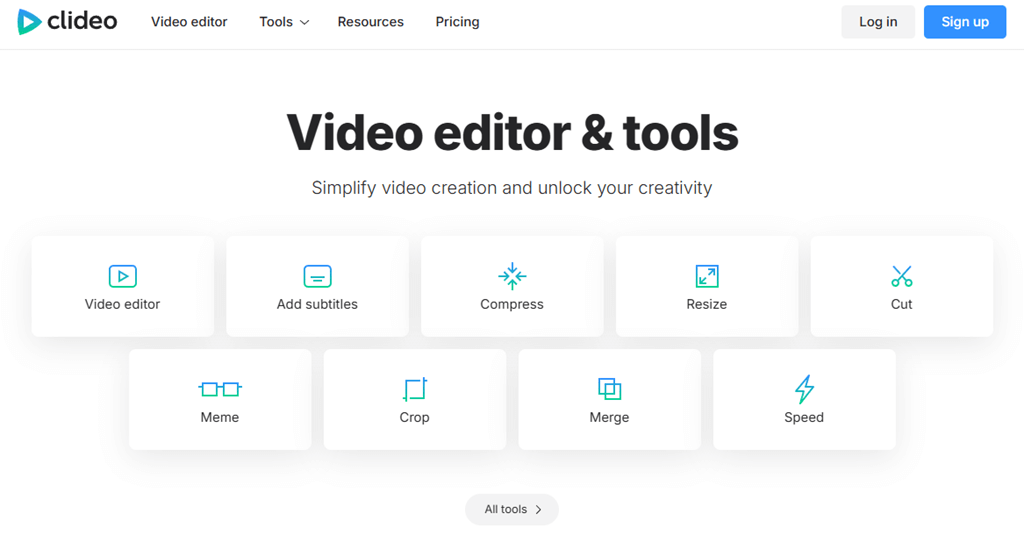Select the Merge overlapping squares icon
The width and height of the screenshot is (1024, 535).
[x=609, y=389]
